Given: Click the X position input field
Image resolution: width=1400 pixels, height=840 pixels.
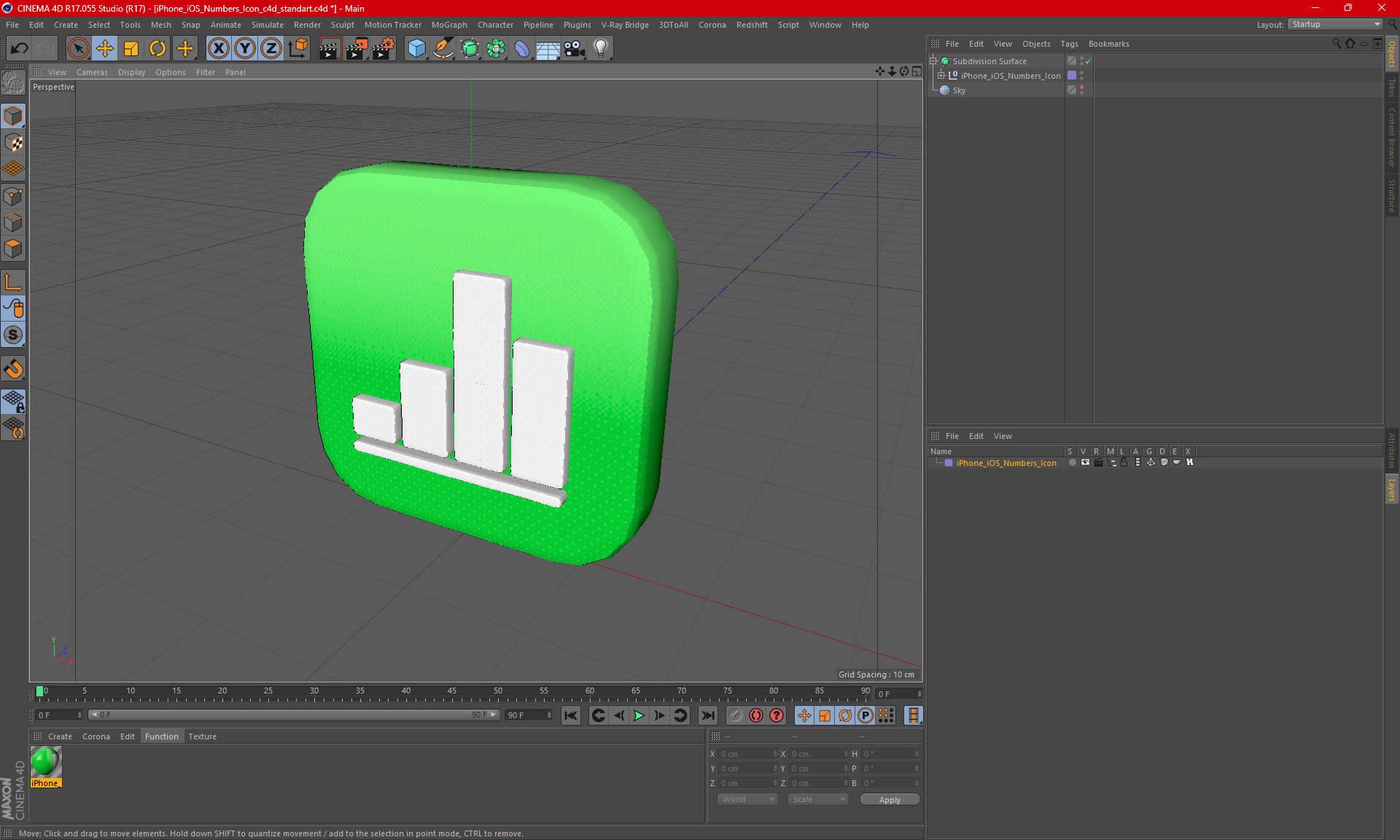Looking at the screenshot, I should pos(748,754).
